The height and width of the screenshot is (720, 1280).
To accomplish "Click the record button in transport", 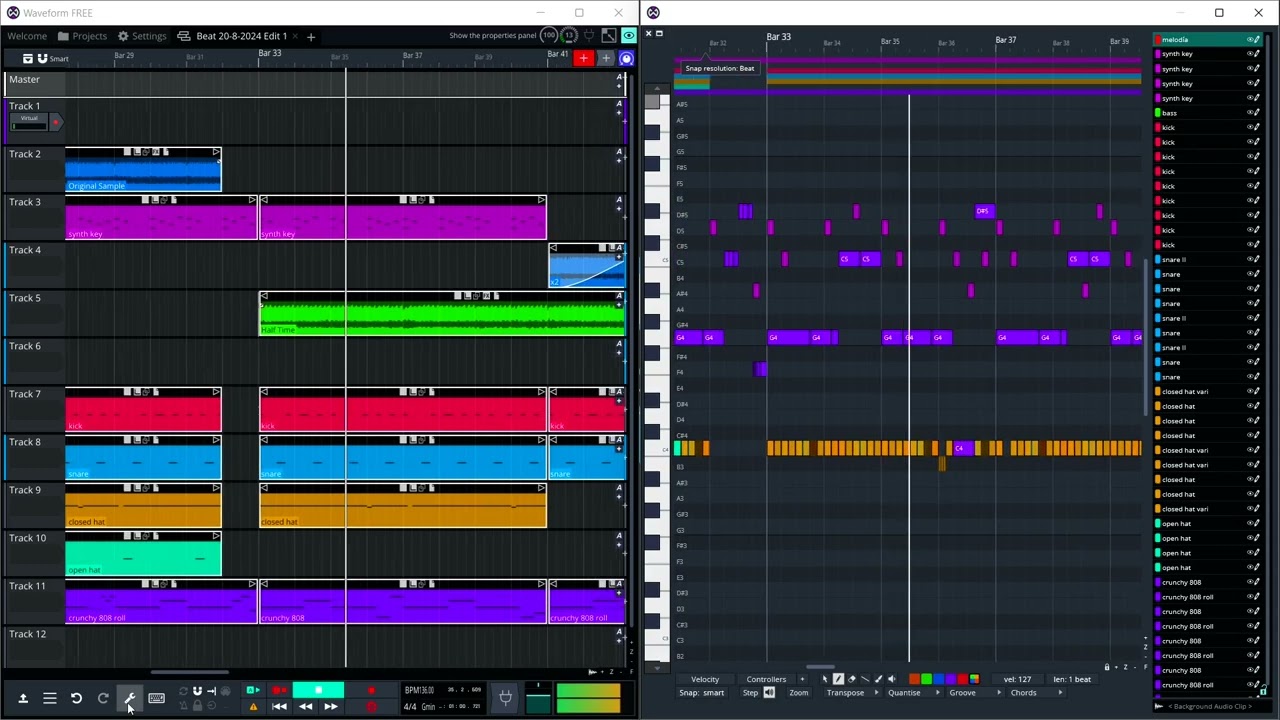I will (371, 691).
